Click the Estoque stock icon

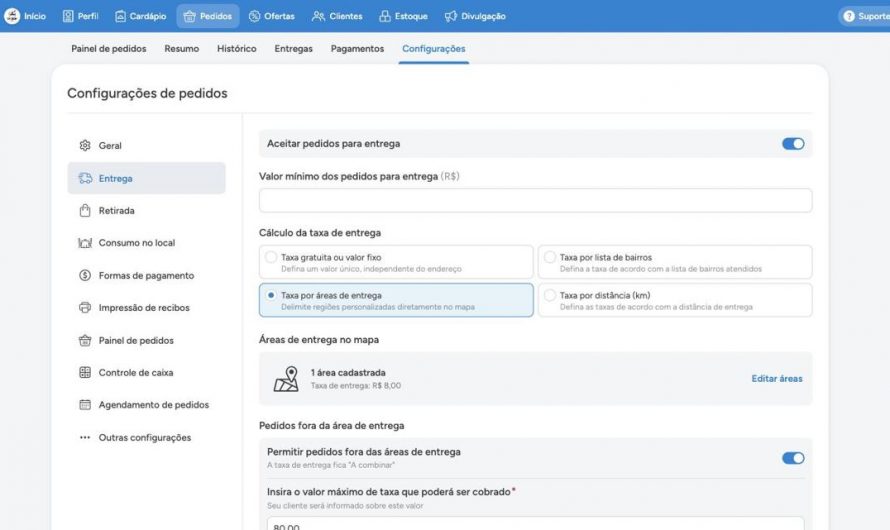(x=385, y=16)
